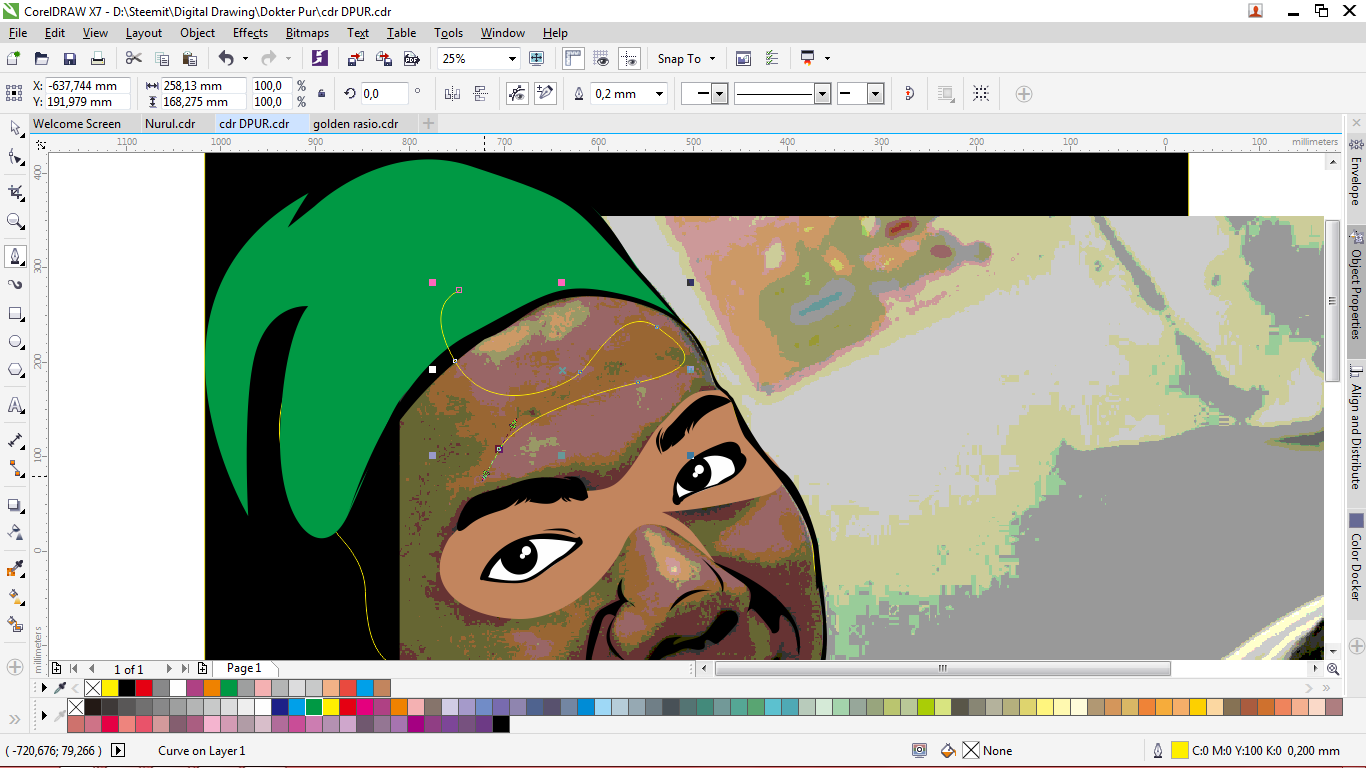
Task: Click the X position field -637,744 mm
Action: (x=88, y=86)
